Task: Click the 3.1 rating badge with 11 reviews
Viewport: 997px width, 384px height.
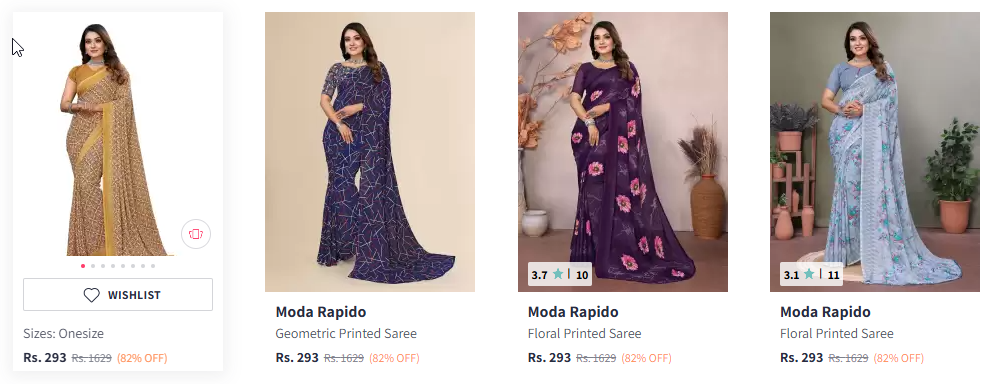Action: pos(811,275)
